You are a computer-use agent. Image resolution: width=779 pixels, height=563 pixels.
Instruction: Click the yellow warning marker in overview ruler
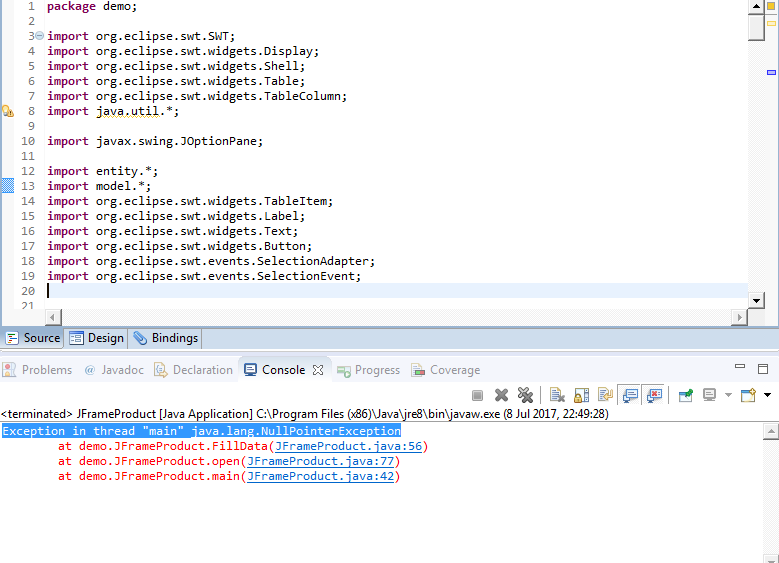click(771, 23)
